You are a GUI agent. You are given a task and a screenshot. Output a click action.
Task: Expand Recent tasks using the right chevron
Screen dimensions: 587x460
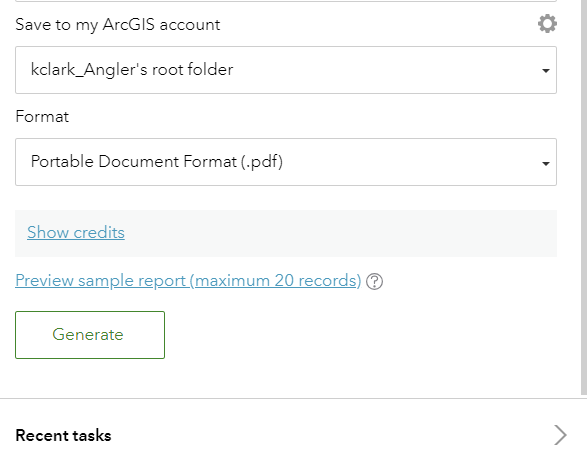(560, 435)
